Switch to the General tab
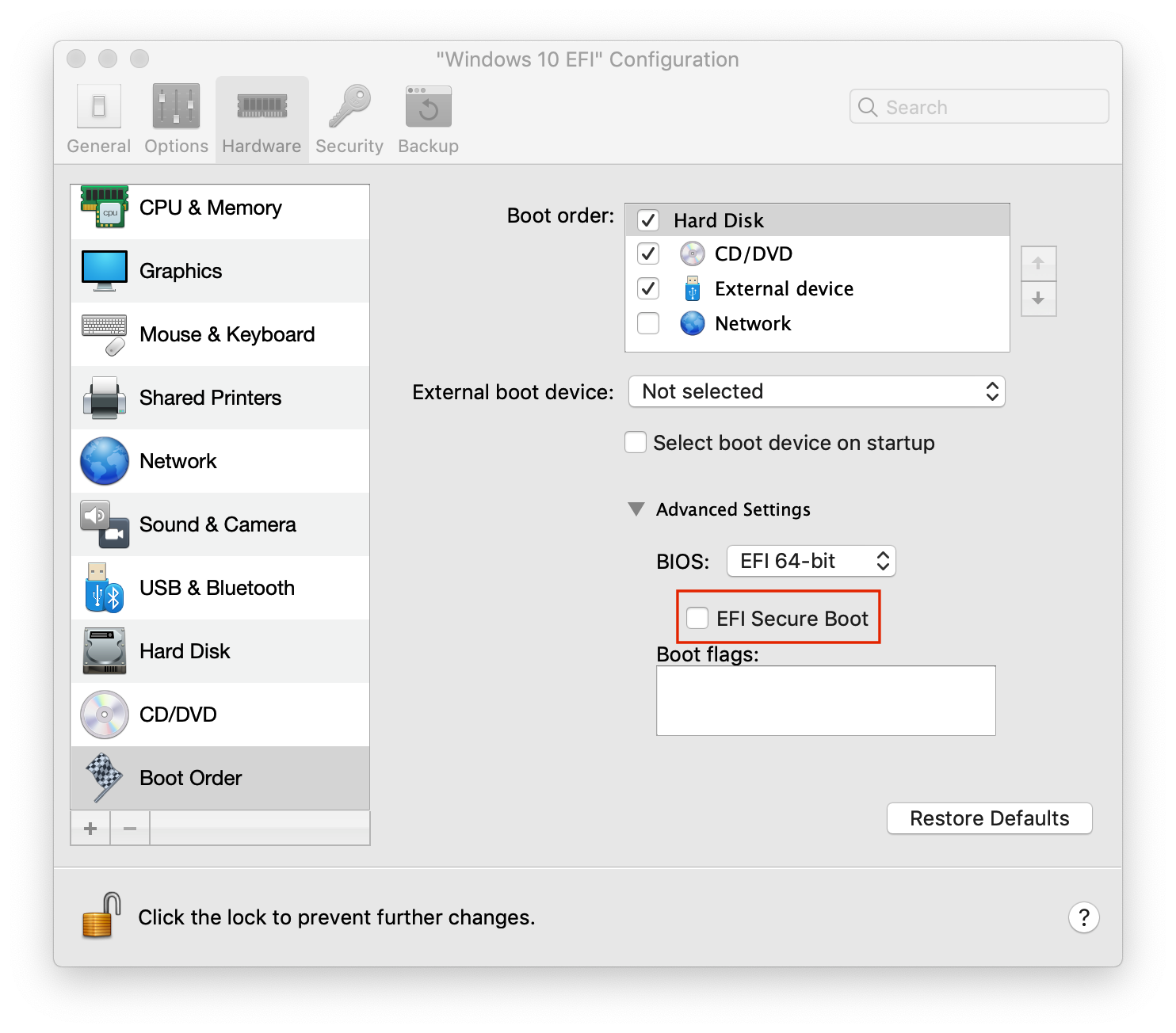The image size is (1176, 1033). click(x=99, y=120)
